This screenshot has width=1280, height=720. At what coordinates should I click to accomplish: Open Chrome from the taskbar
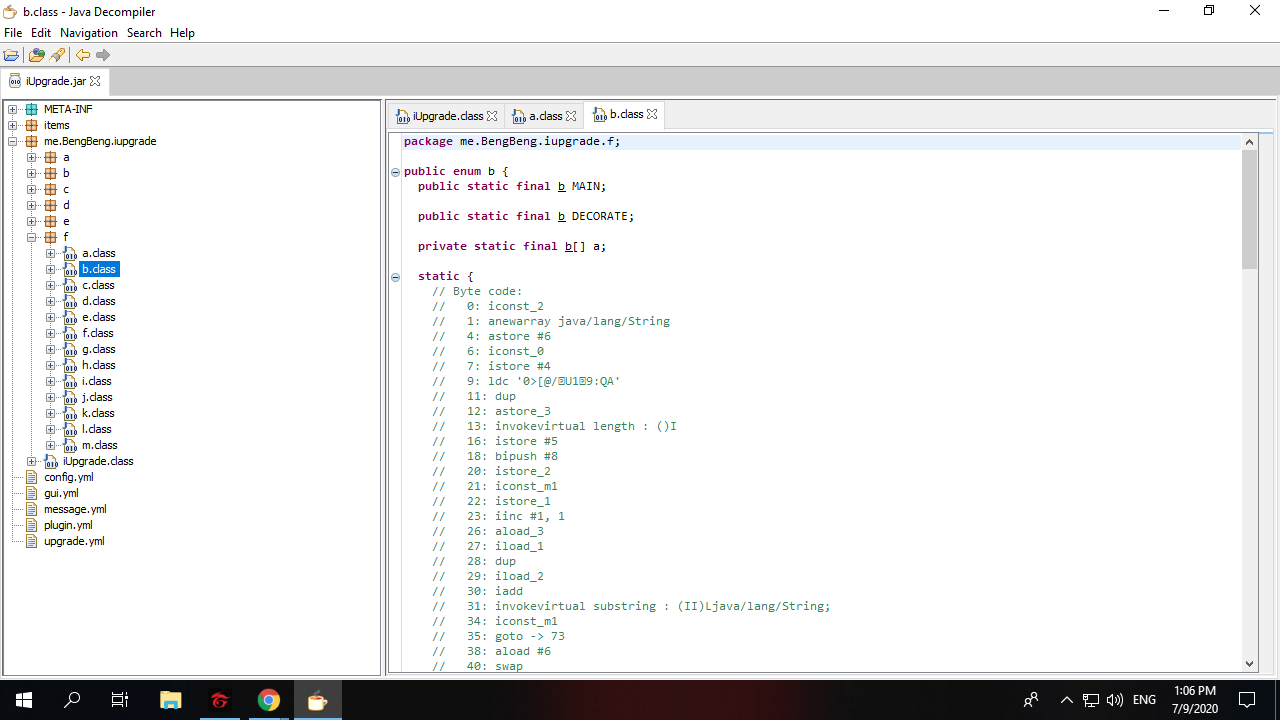coord(268,700)
